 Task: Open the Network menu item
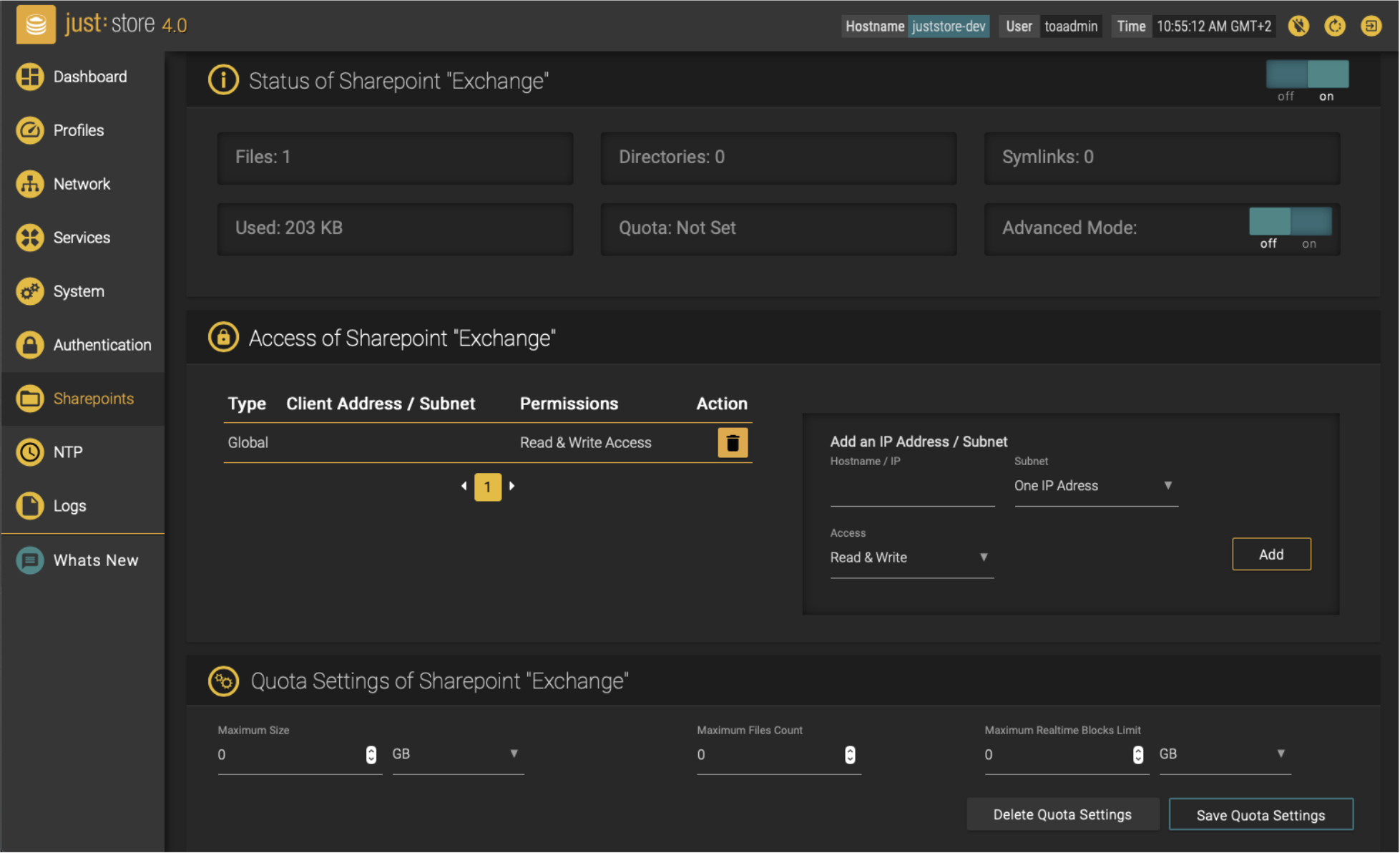(x=83, y=184)
